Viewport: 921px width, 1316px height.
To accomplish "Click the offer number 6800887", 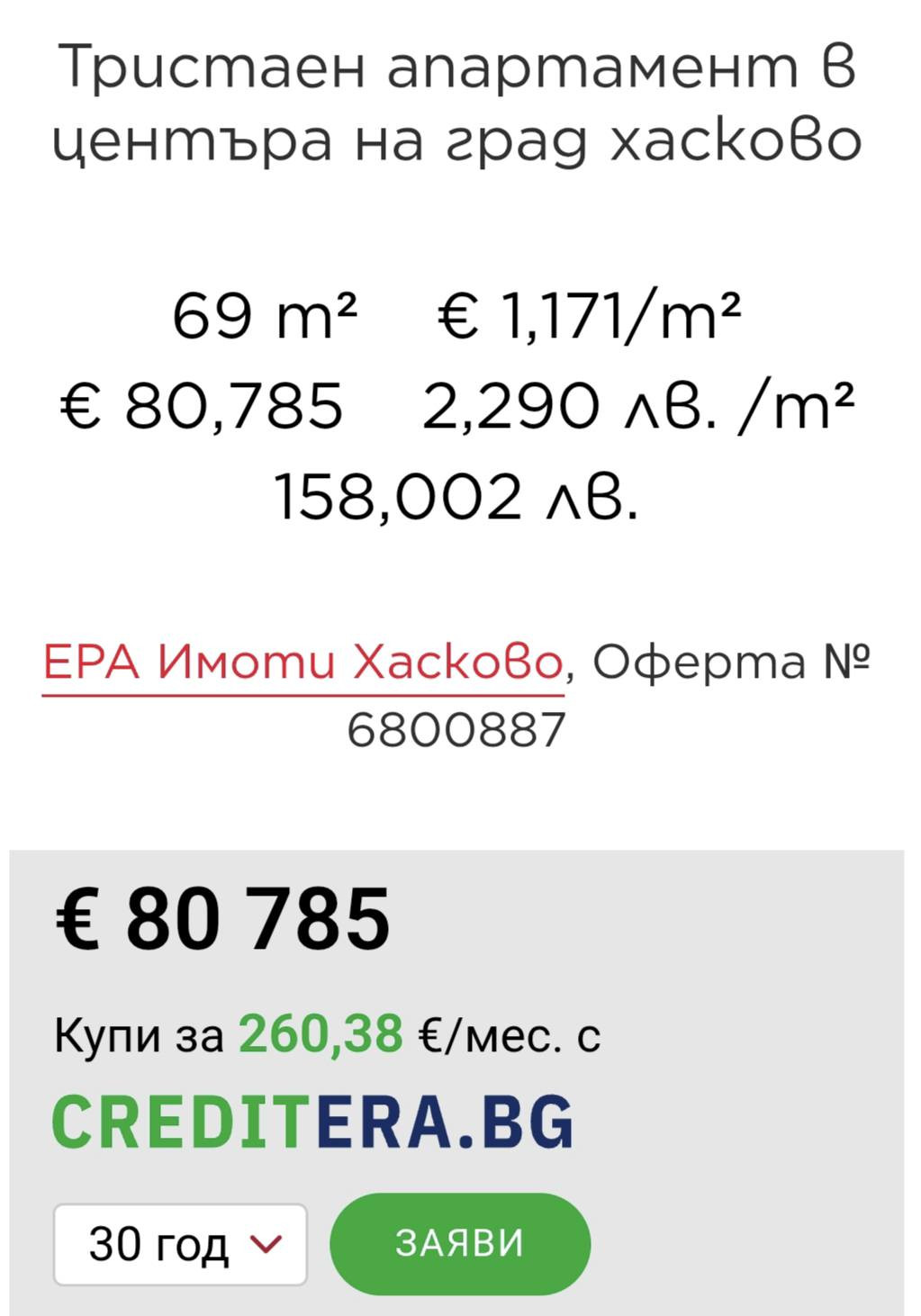I will 456,730.
